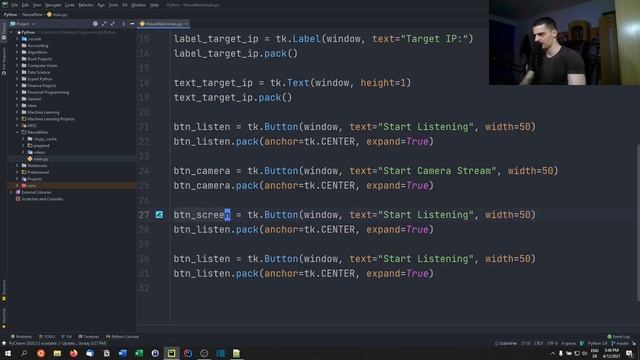The image size is (640, 360).
Task: Open the Problems tool window
Action: [x=21, y=337]
